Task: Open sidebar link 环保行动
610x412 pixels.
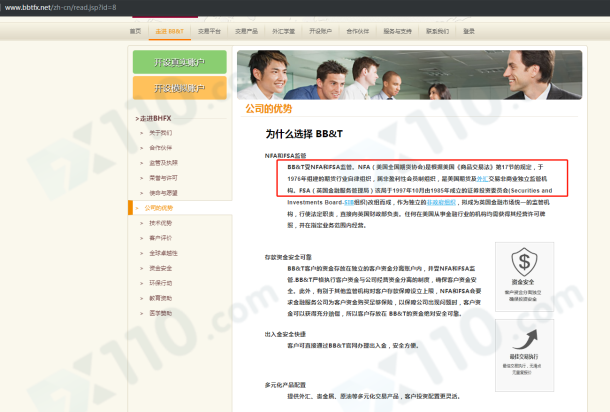Action: coord(161,283)
